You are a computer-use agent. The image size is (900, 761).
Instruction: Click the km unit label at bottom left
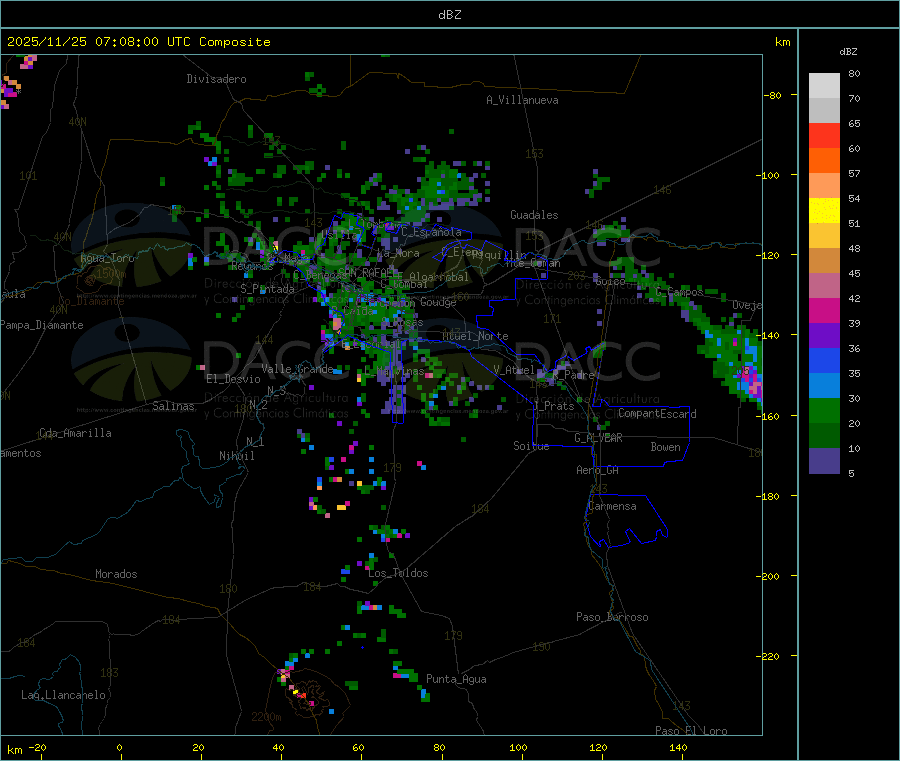click(x=14, y=750)
